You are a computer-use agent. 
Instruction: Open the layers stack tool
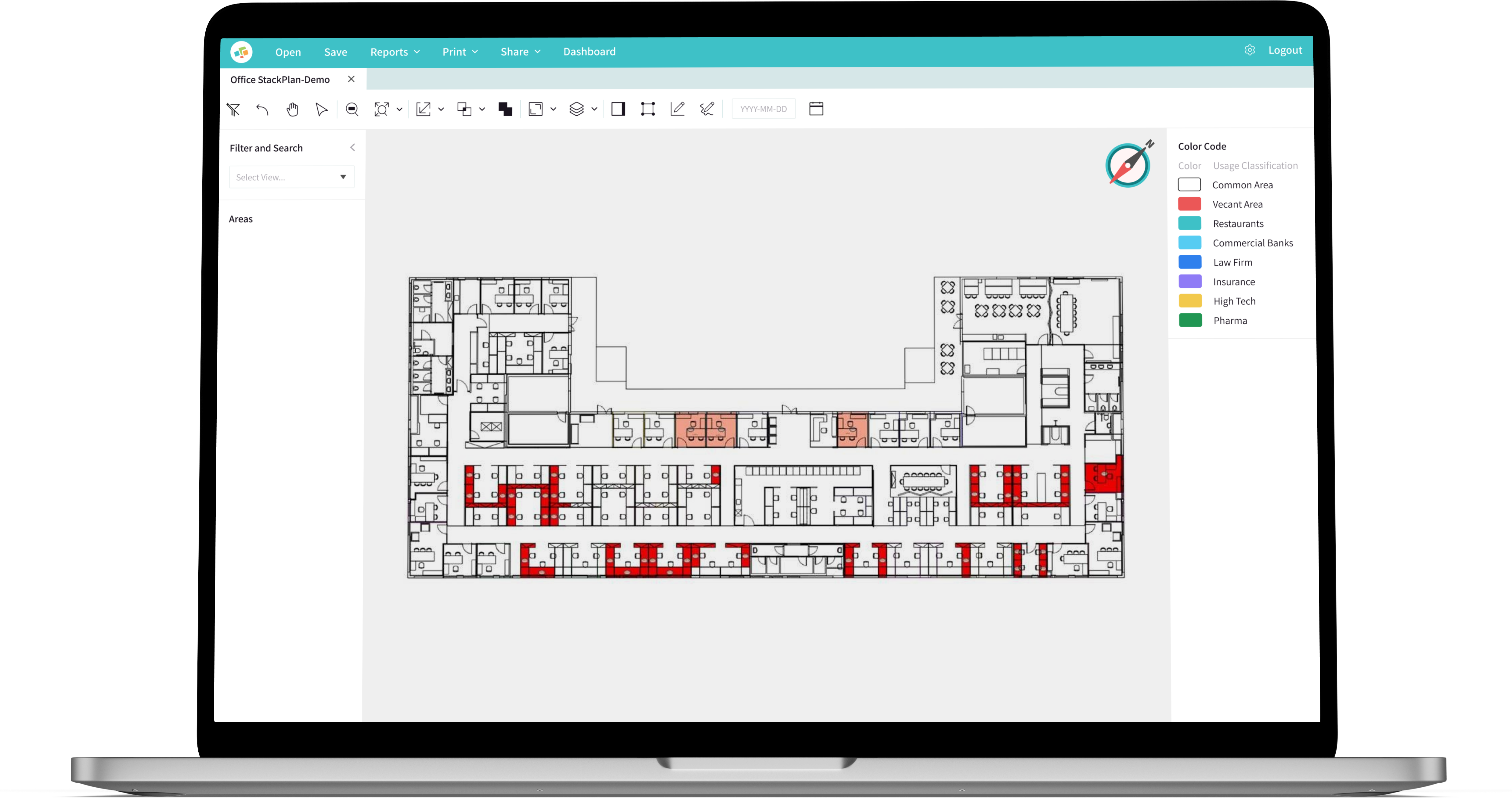(578, 109)
